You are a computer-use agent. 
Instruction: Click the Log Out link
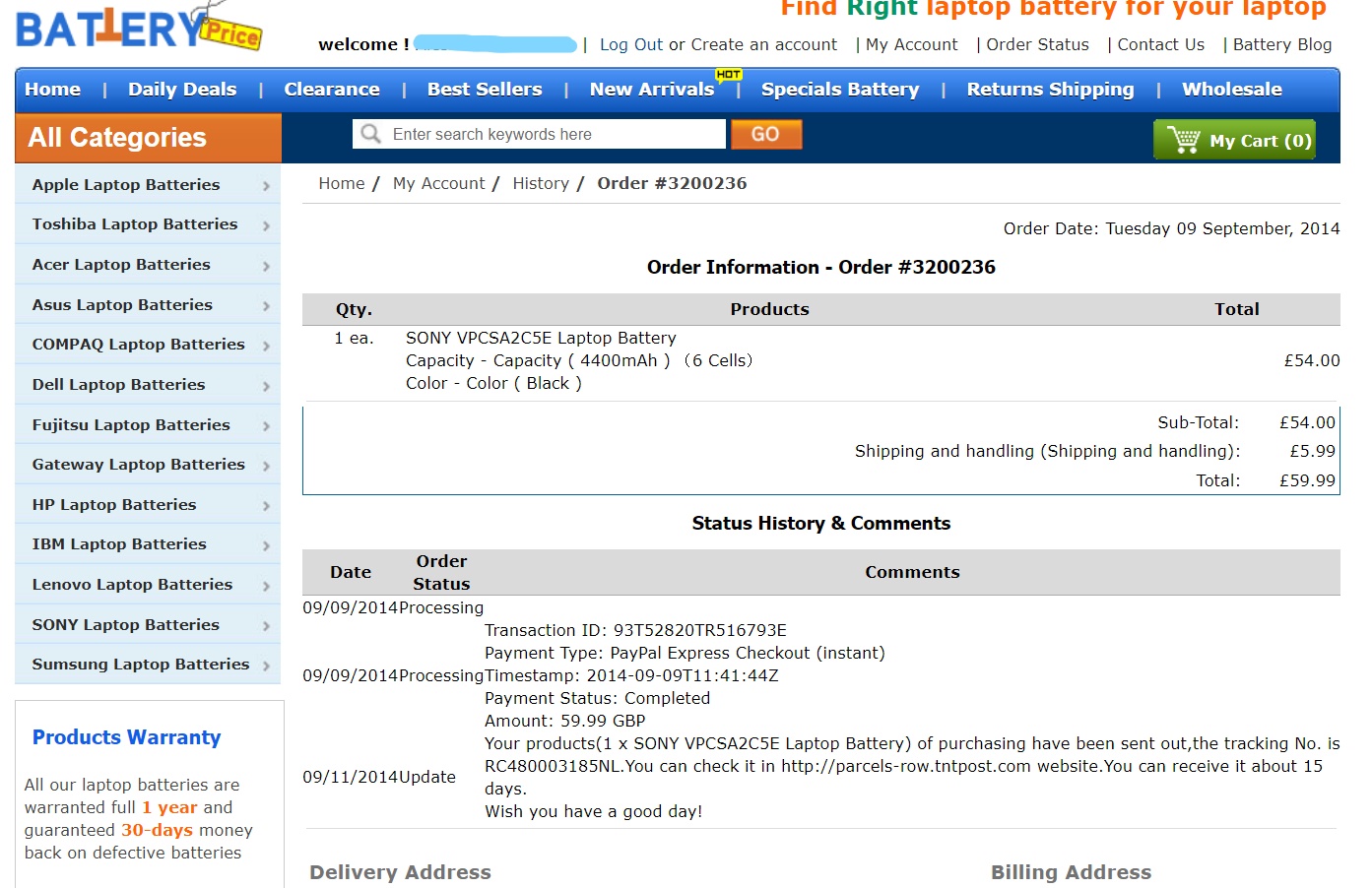[631, 44]
